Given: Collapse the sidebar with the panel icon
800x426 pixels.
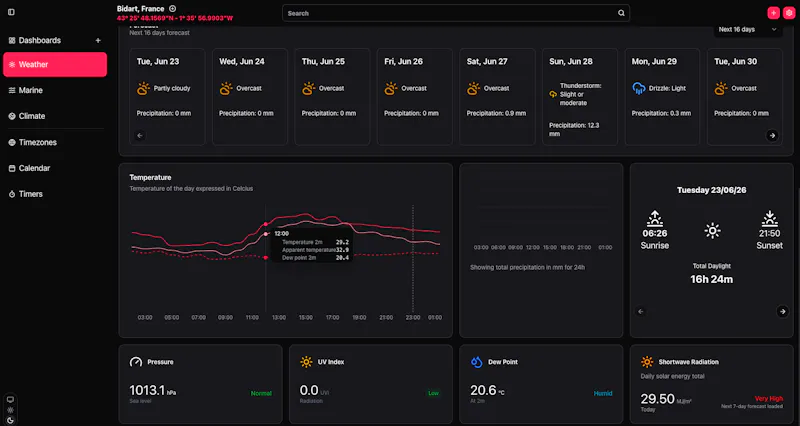Looking at the screenshot, I should 11,12.
